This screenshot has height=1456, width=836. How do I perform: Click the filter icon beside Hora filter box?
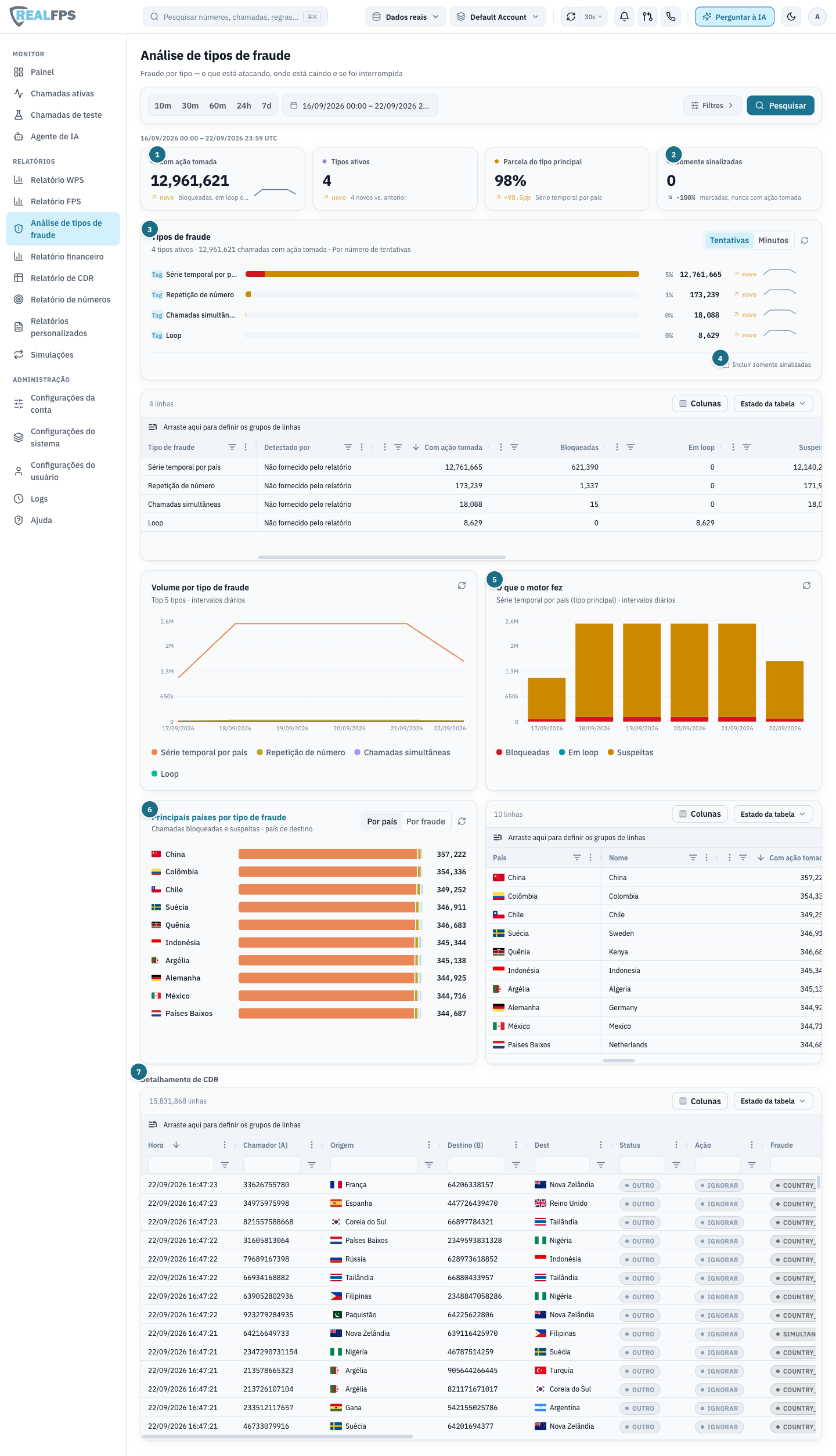click(225, 1165)
